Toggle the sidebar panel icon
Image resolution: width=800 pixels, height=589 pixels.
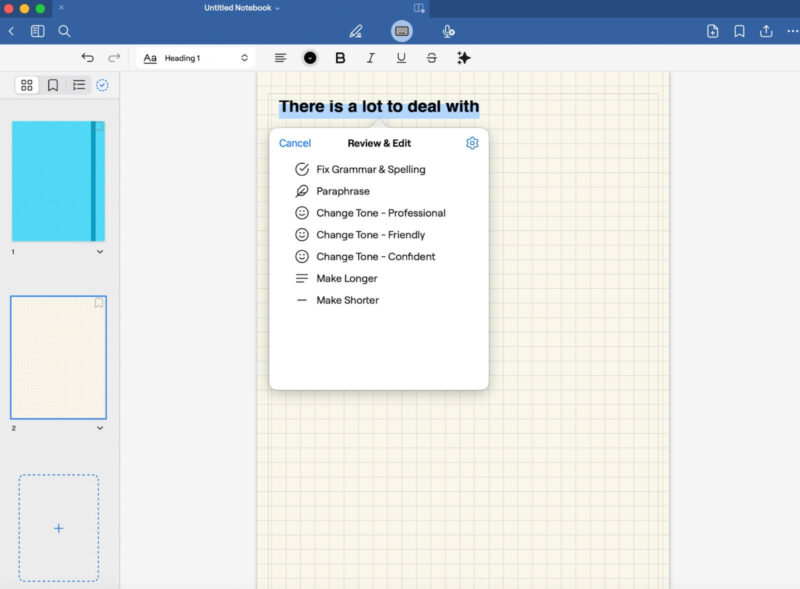(37, 31)
